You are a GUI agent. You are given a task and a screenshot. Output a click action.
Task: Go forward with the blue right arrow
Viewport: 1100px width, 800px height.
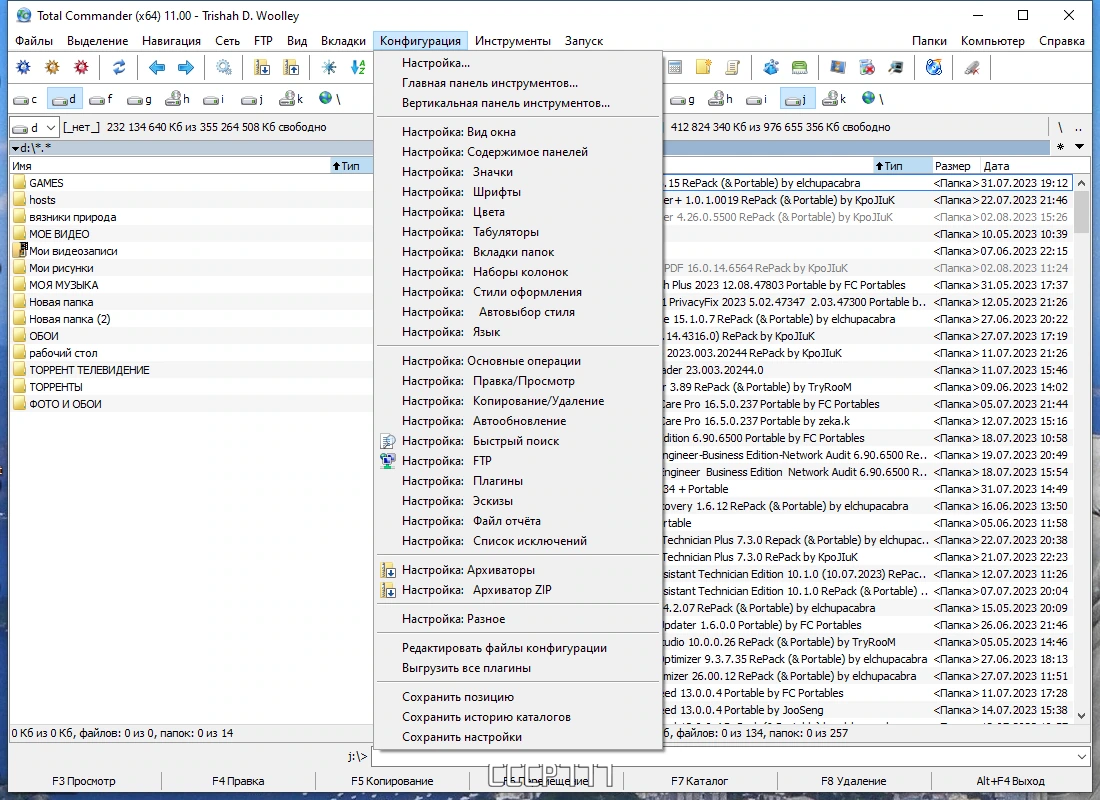coord(186,67)
